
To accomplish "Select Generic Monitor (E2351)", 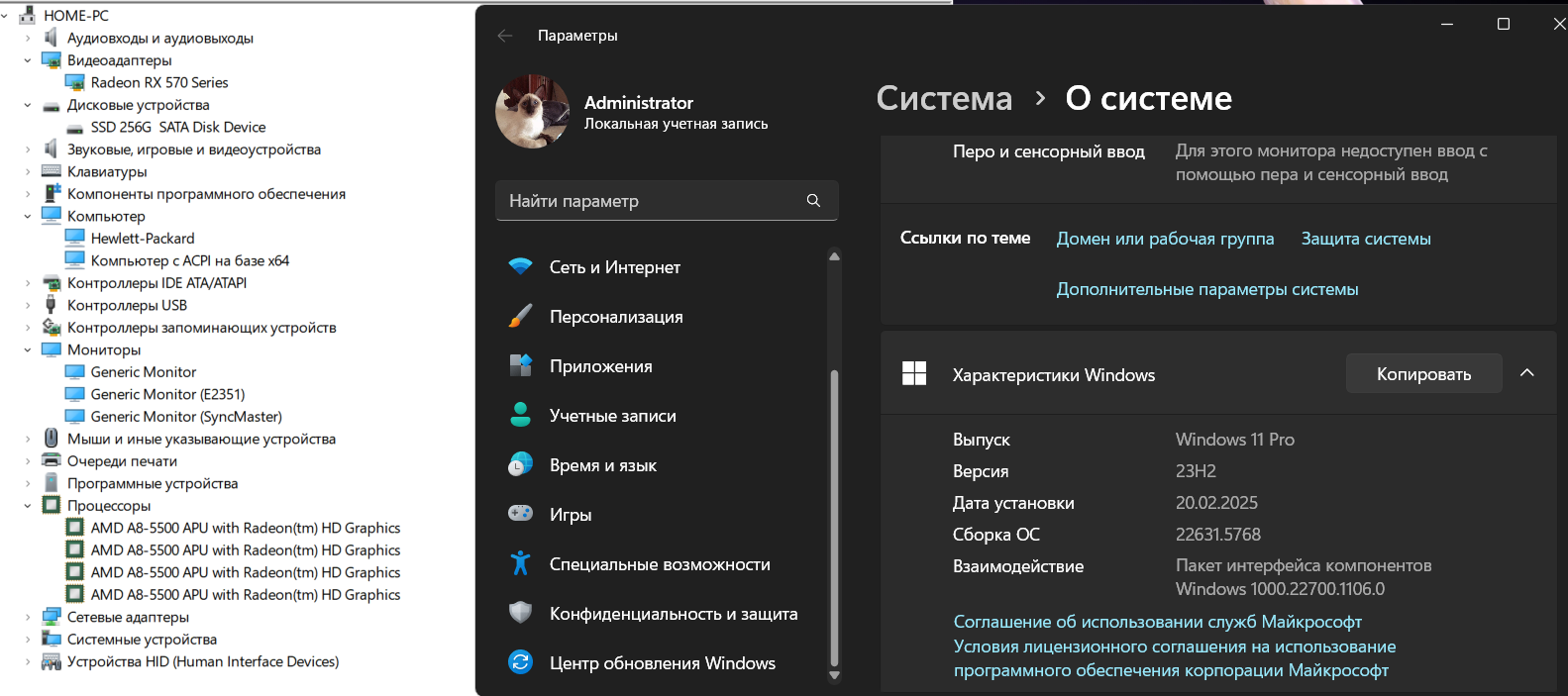I will [x=167, y=394].
